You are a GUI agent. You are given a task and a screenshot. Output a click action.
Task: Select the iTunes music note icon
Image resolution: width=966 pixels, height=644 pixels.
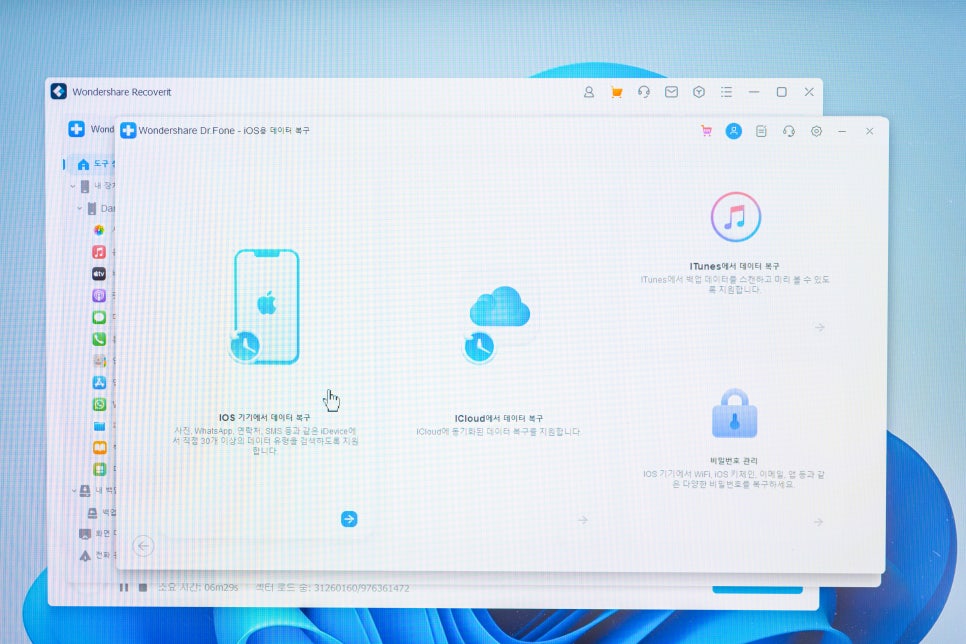(x=736, y=216)
